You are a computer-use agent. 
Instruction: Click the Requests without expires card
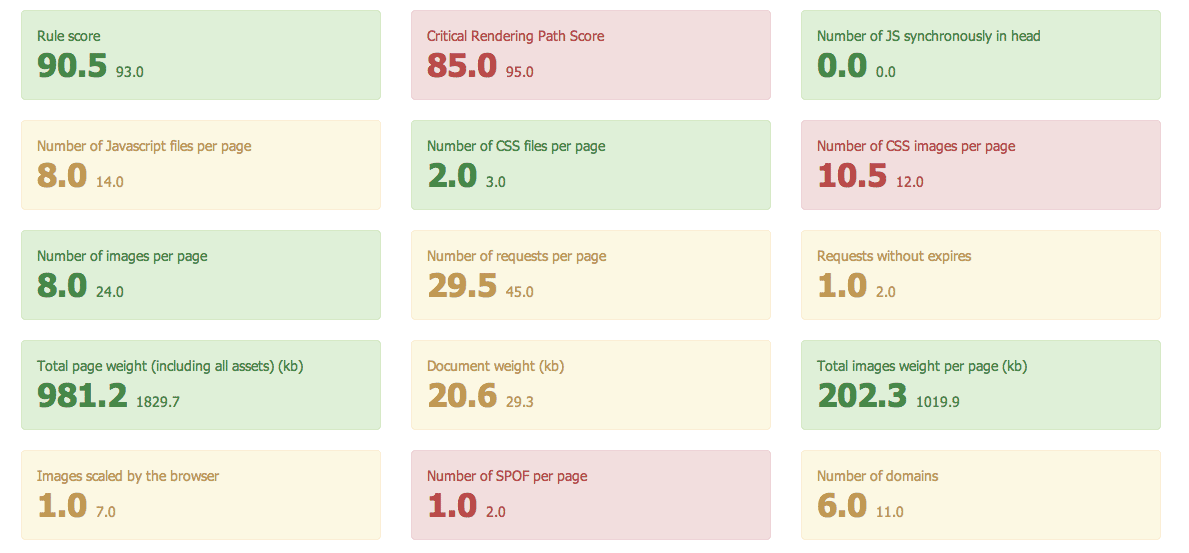tap(980, 275)
